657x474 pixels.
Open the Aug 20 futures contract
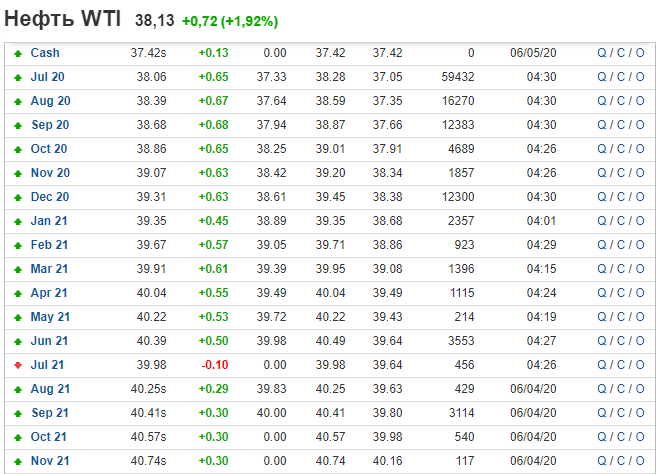(x=50, y=101)
